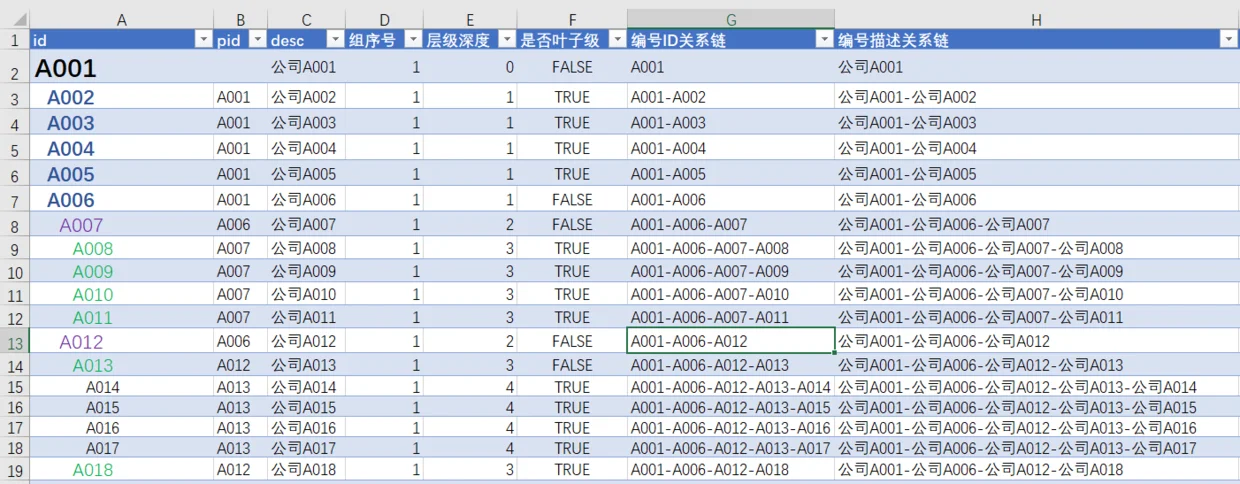Image resolution: width=1240 pixels, height=484 pixels.
Task: Open the id column filter dropdown
Action: [x=203, y=40]
